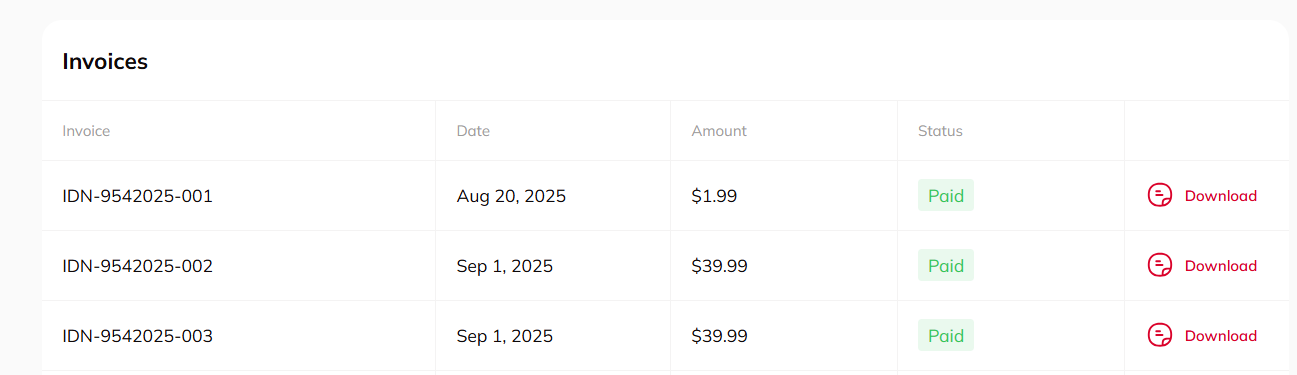
Task: Click the $39.99 amount for invoice 002
Action: (x=719, y=266)
